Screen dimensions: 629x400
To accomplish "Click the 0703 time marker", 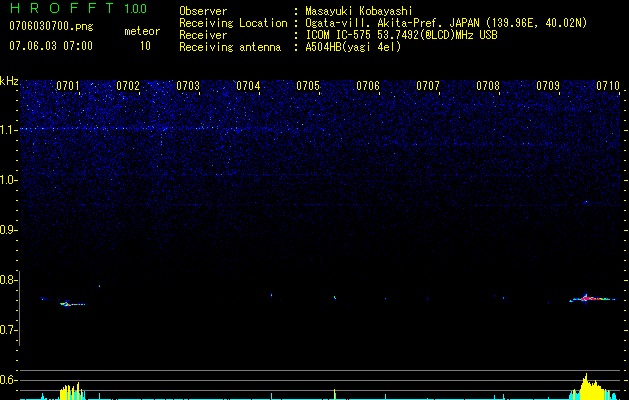I will (x=188, y=86).
